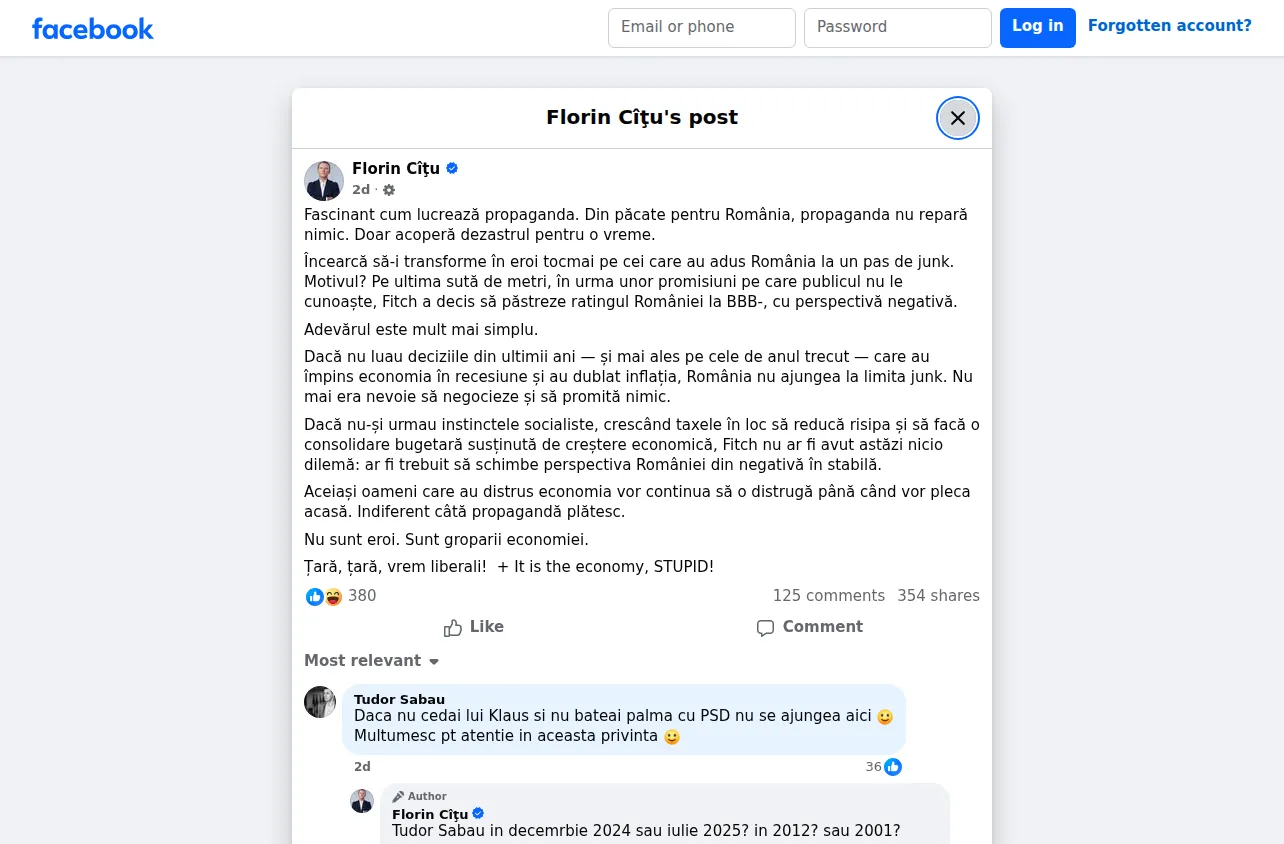Like the post with the Like button
1284x844 pixels.
[473, 627]
